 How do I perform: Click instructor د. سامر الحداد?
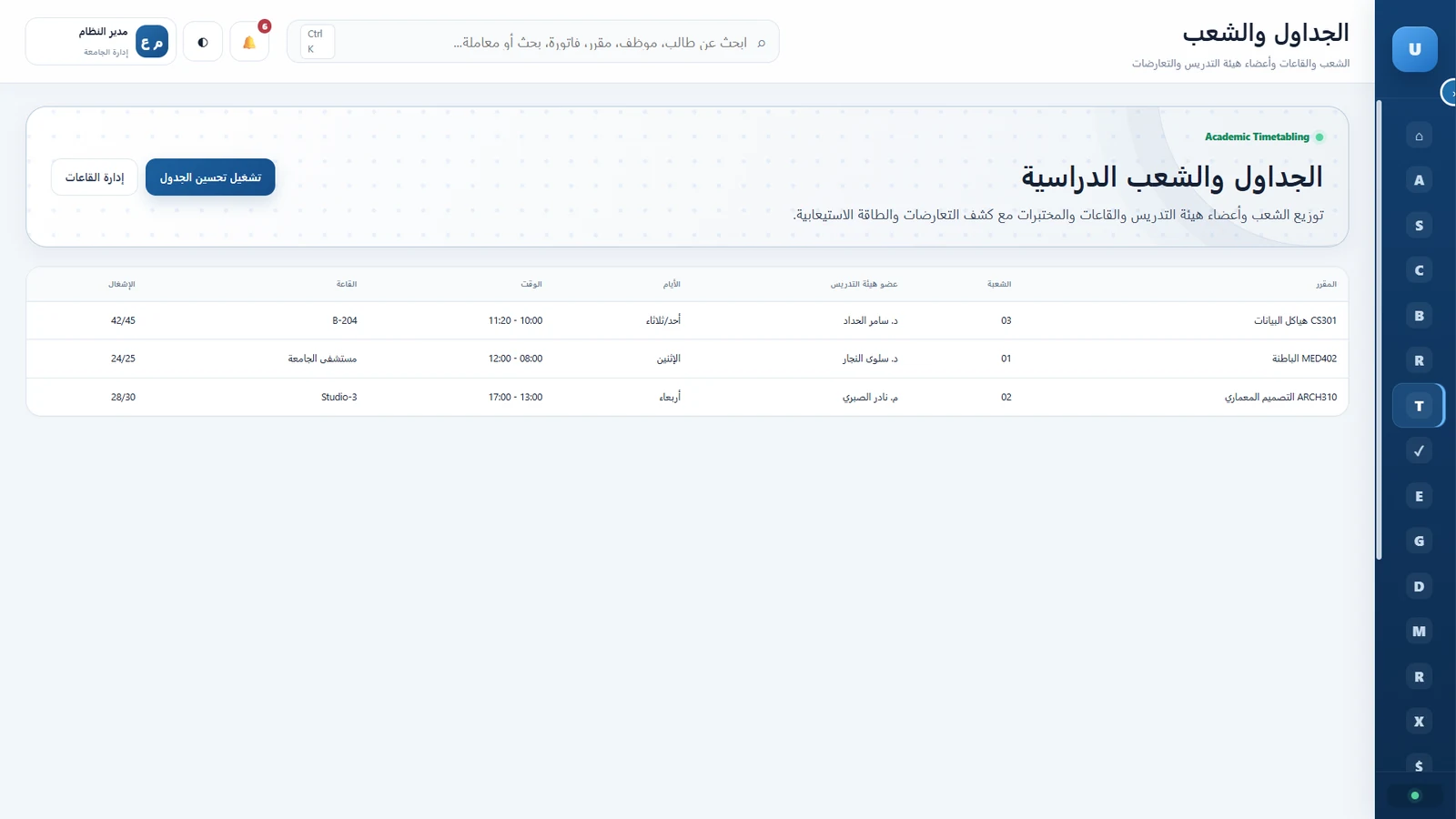870,320
